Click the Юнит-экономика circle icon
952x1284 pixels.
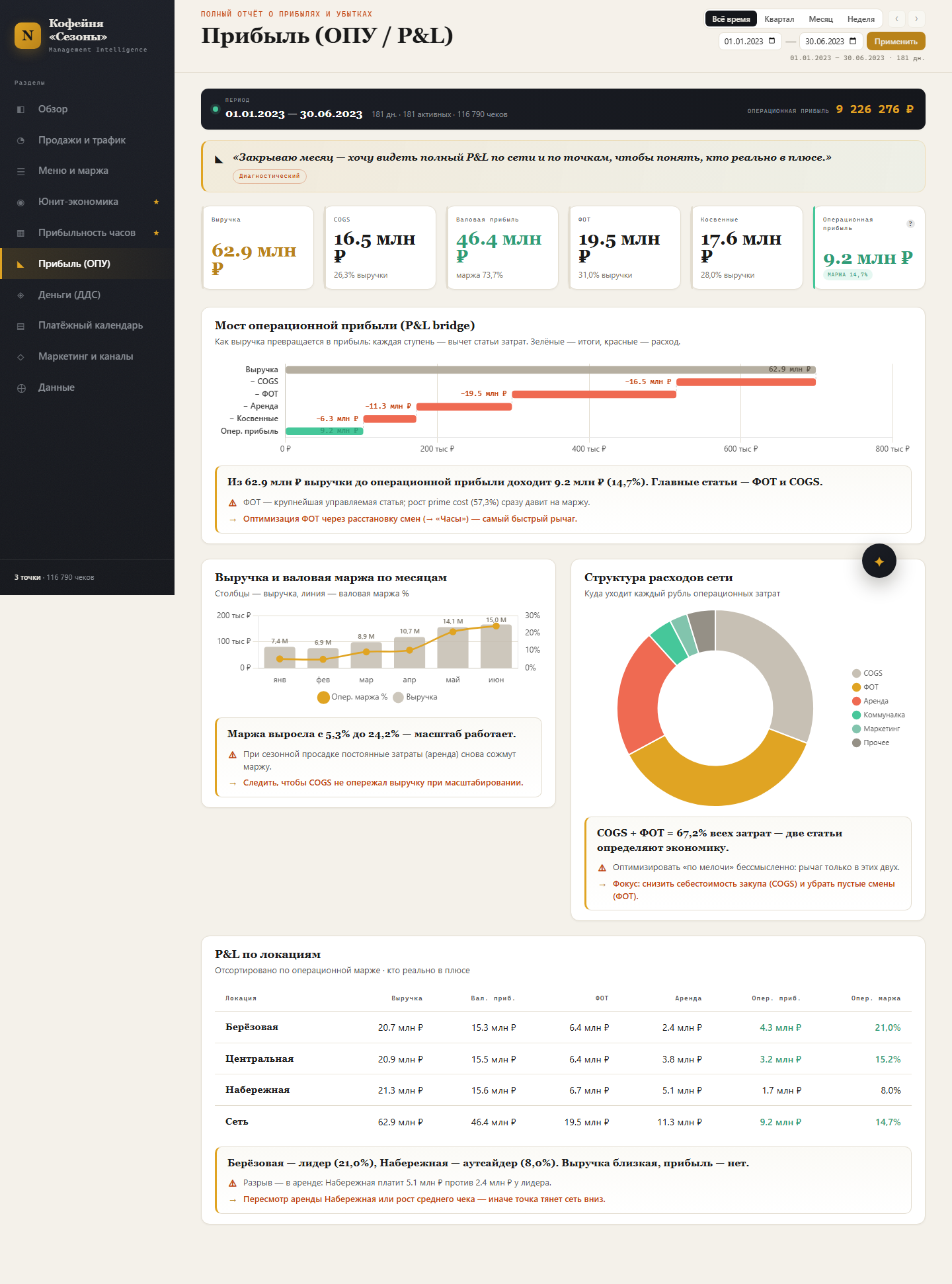click(x=20, y=202)
